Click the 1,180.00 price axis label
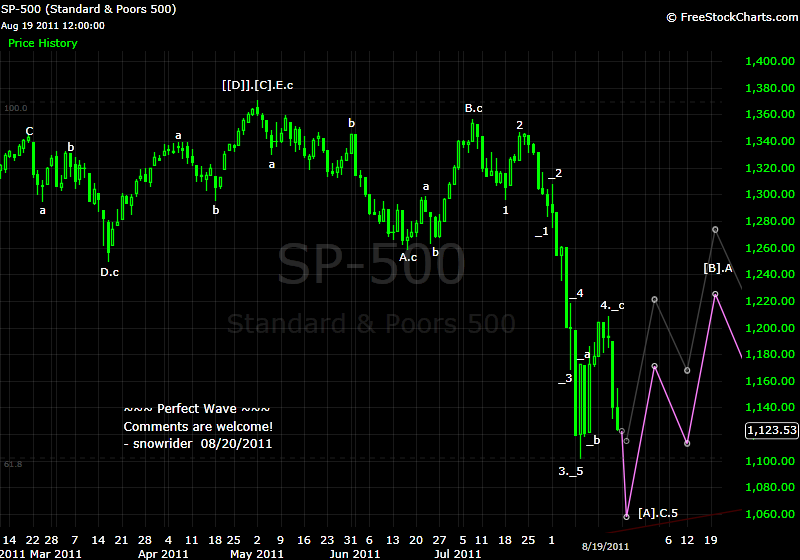 [x=770, y=354]
